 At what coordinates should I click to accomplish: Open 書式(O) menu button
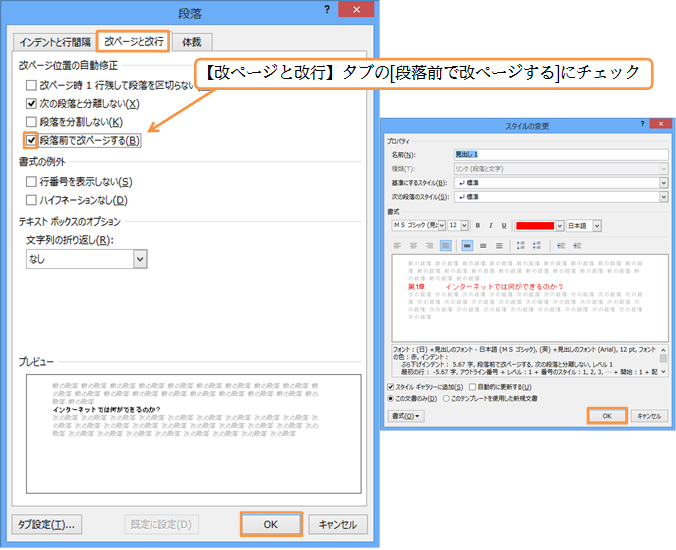click(x=406, y=416)
